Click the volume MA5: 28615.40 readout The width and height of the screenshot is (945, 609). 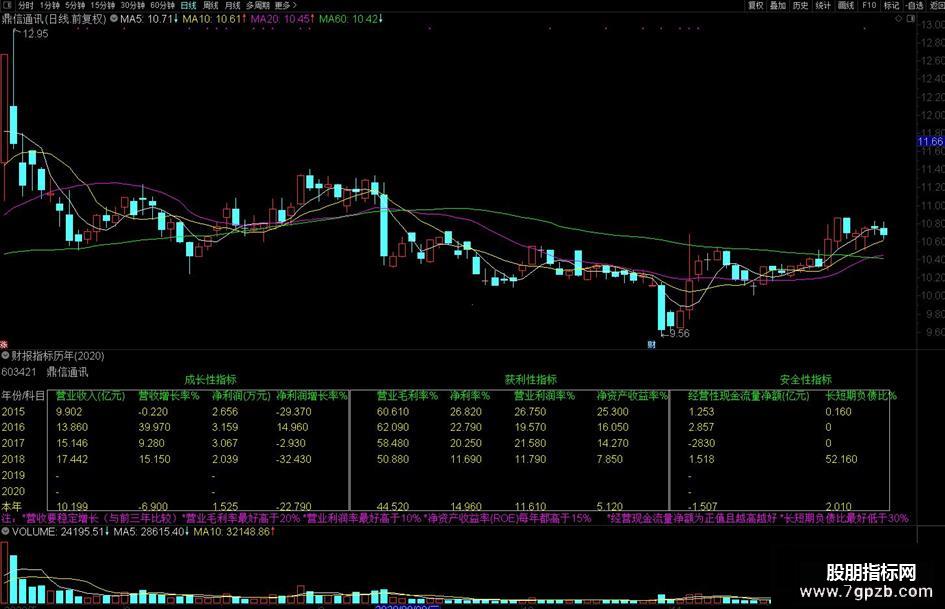coord(151,532)
